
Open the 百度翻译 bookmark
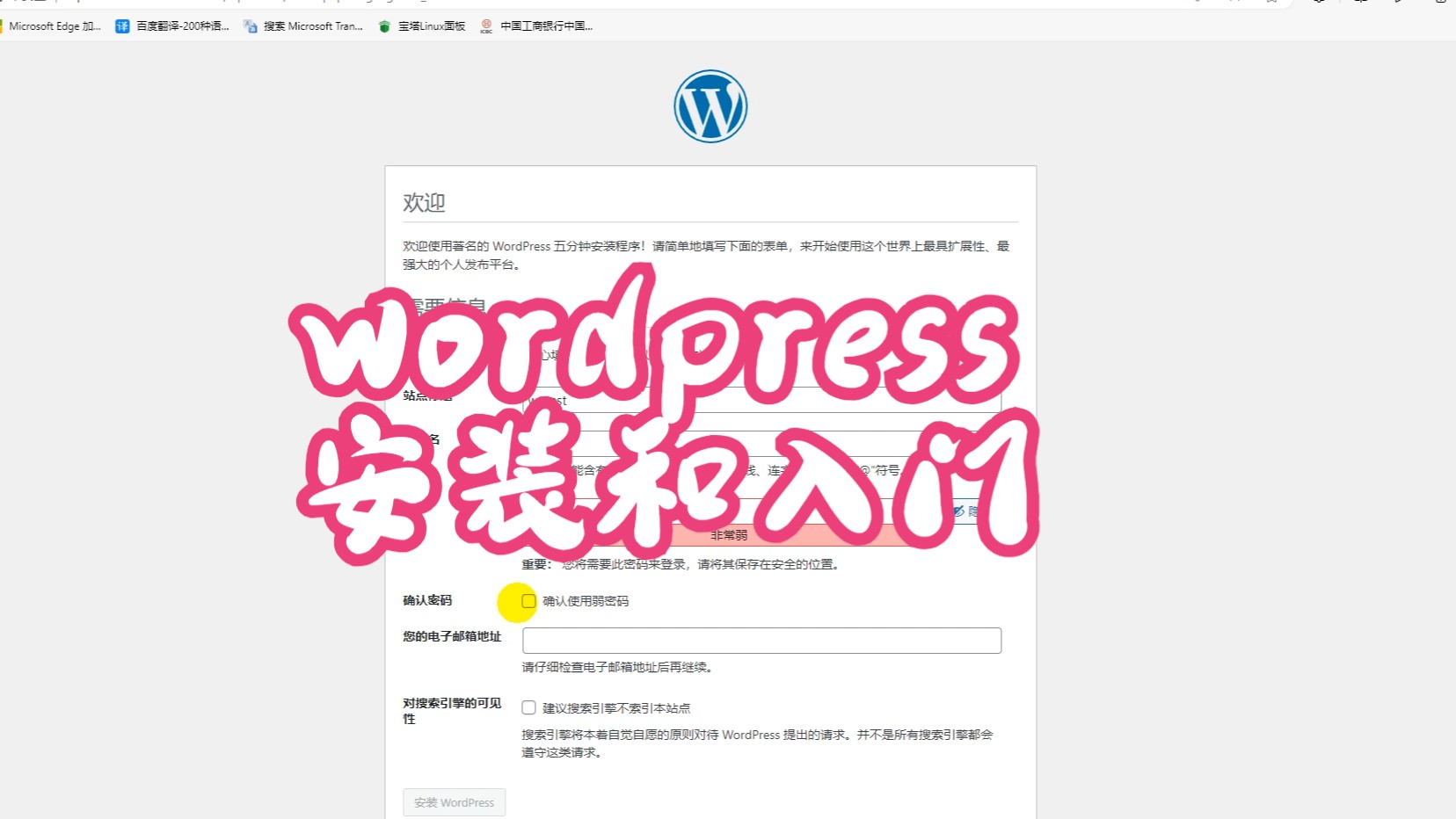point(172,26)
